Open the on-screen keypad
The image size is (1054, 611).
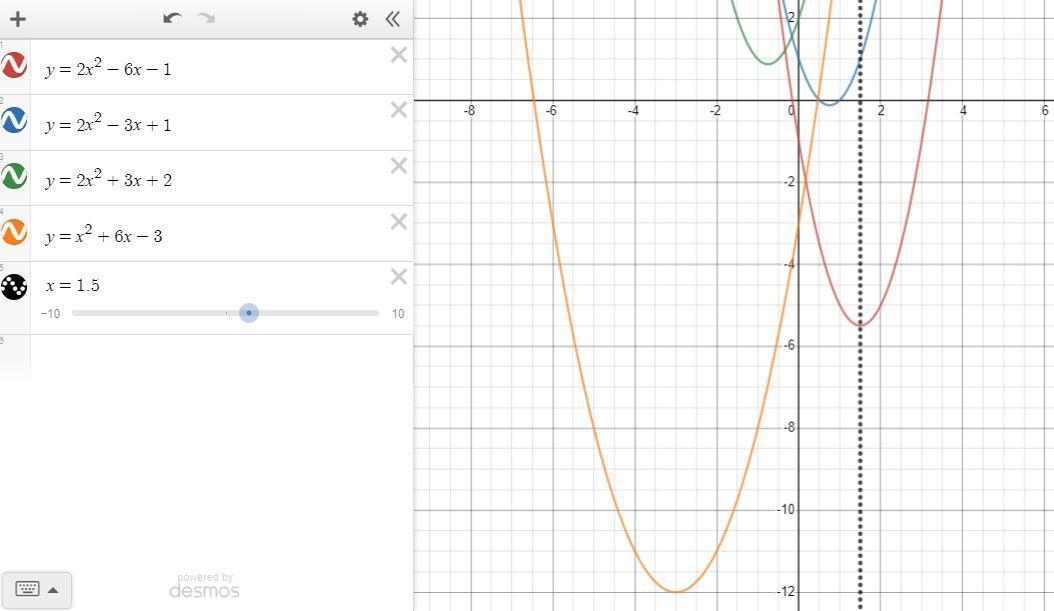pyautogui.click(x=36, y=589)
